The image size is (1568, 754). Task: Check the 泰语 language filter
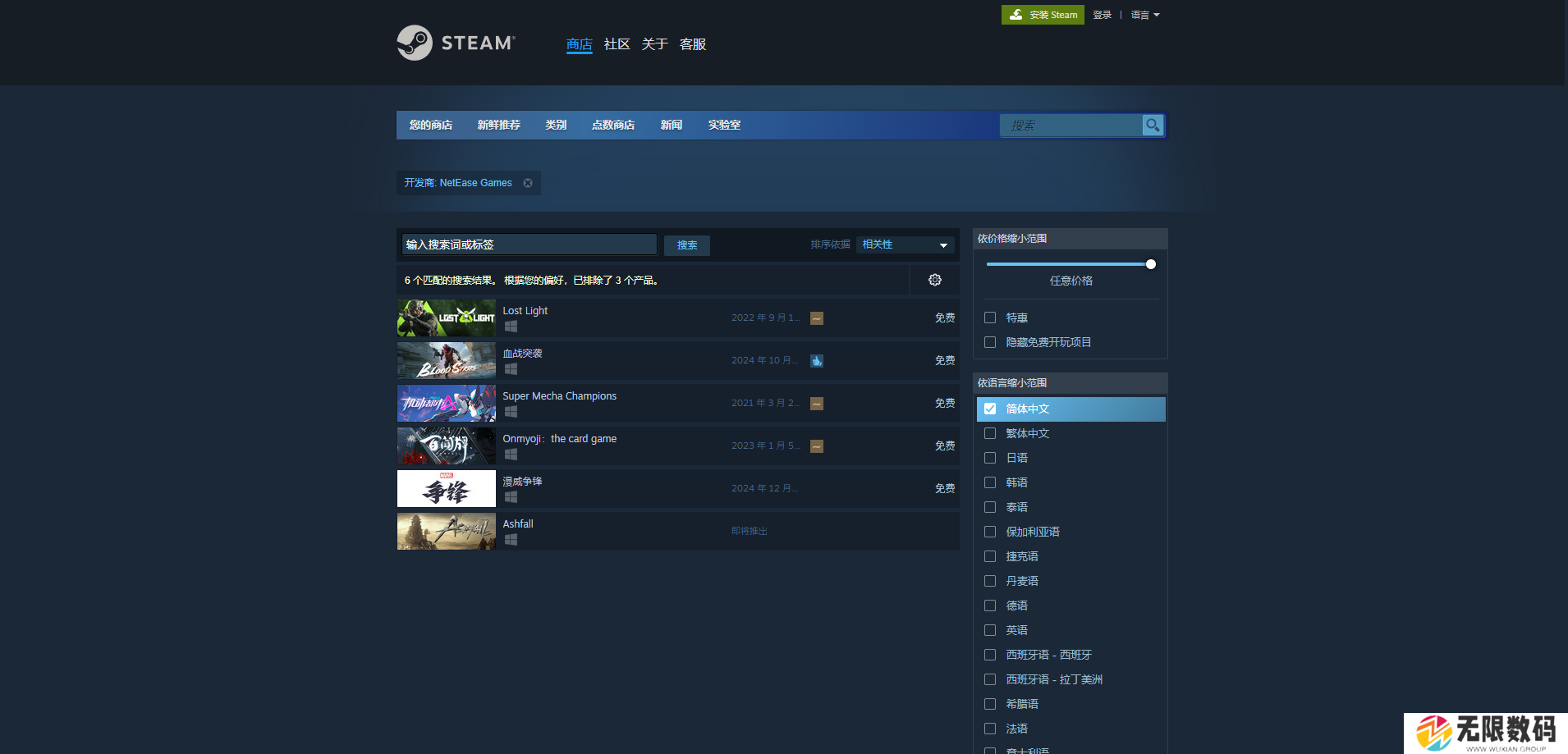[990, 507]
